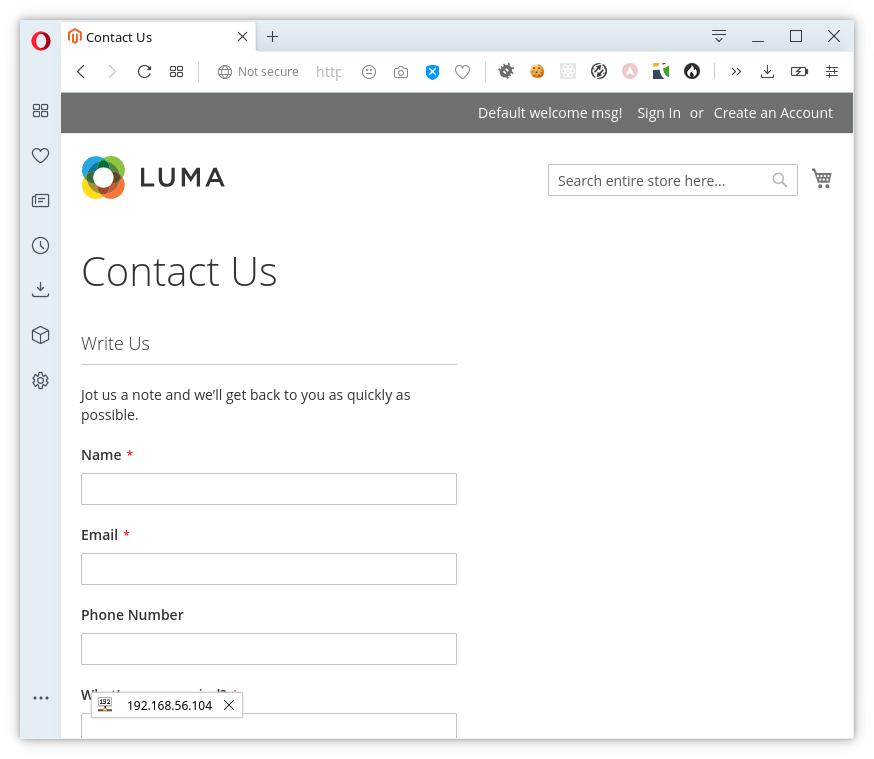The width and height of the screenshot is (874, 759).
Task: Click inside the Email input field
Action: (x=268, y=568)
